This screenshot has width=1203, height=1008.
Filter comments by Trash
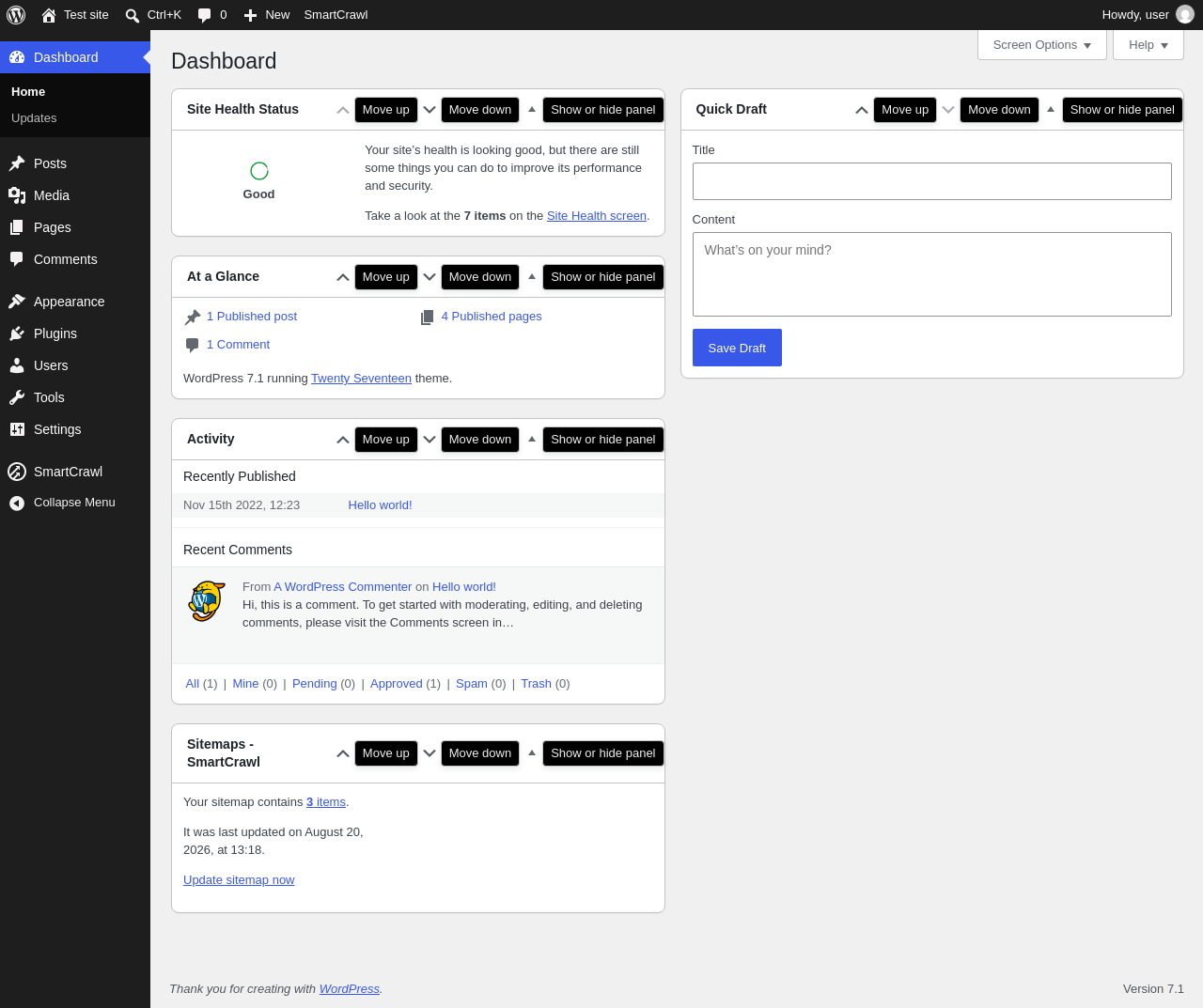click(536, 684)
